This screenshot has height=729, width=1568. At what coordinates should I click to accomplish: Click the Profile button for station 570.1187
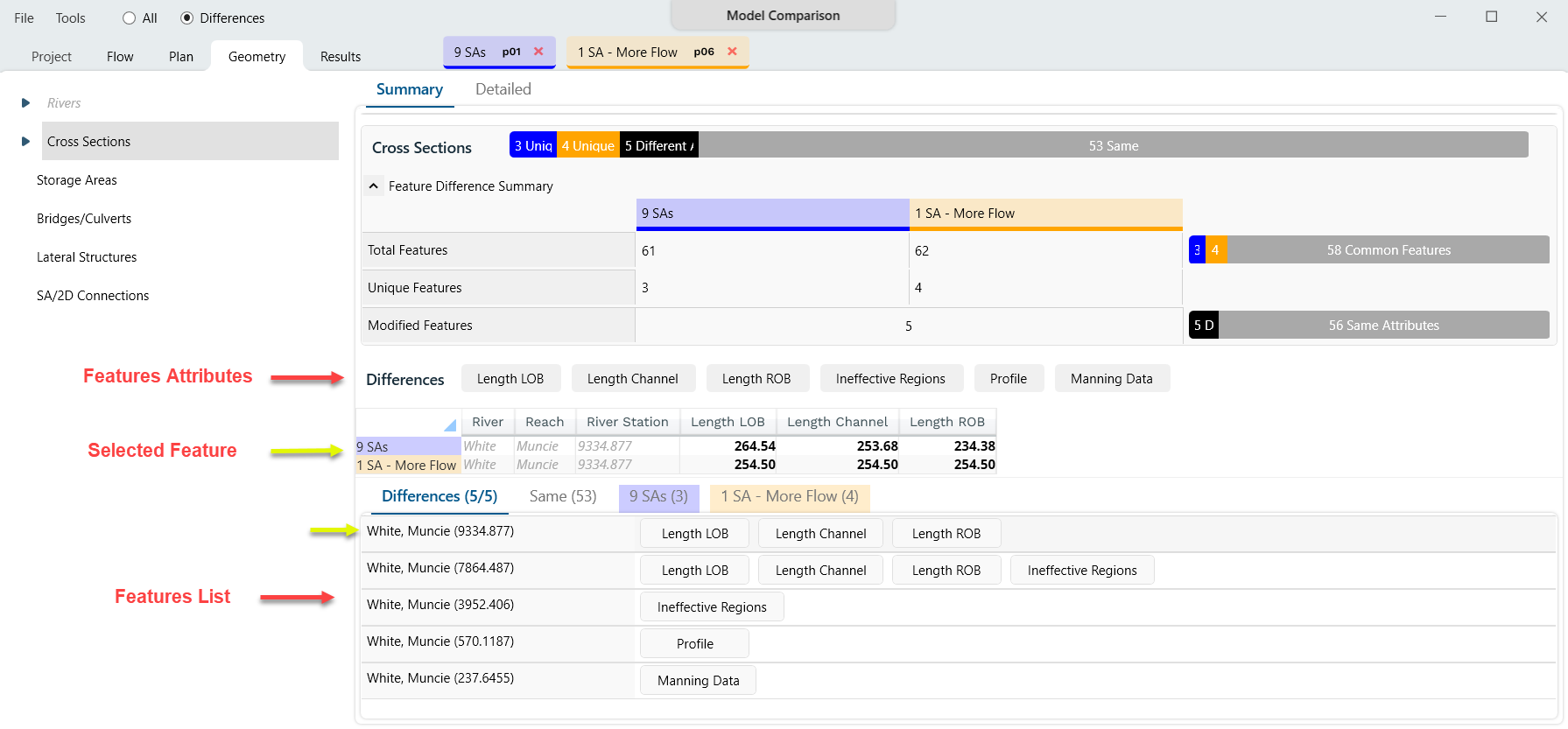[x=694, y=644]
